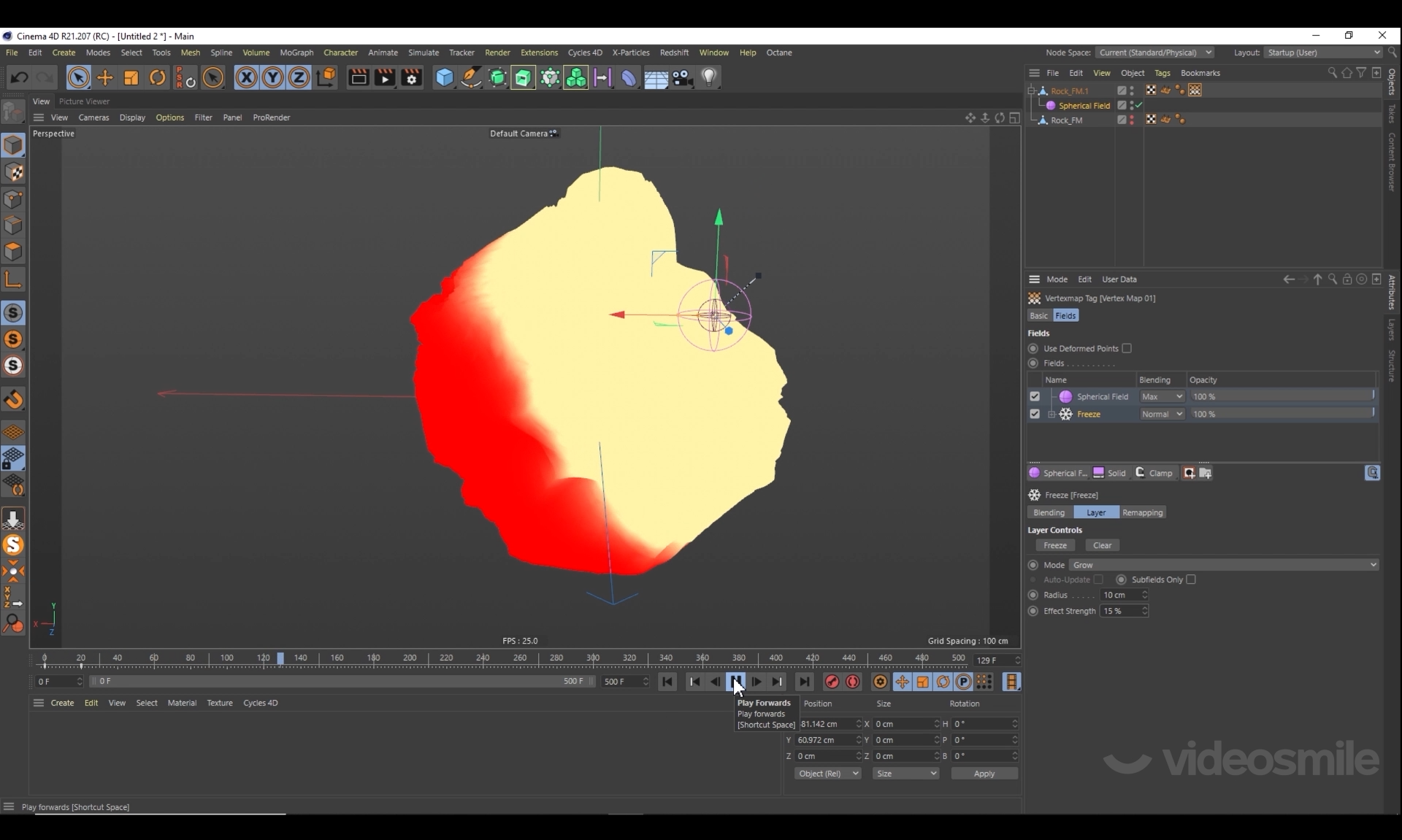1402x840 pixels.
Task: Click the Record Active Objects button
Action: coord(832,682)
